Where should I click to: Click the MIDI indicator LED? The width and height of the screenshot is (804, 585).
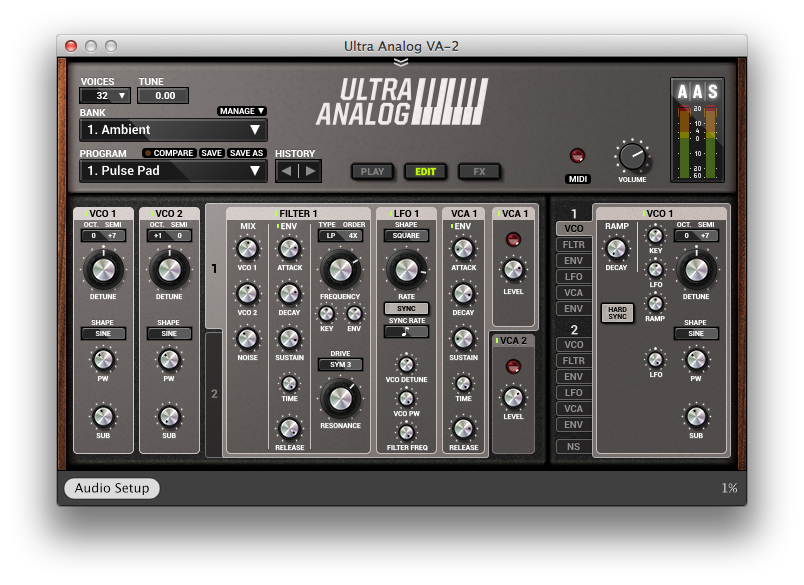pyautogui.click(x=577, y=155)
